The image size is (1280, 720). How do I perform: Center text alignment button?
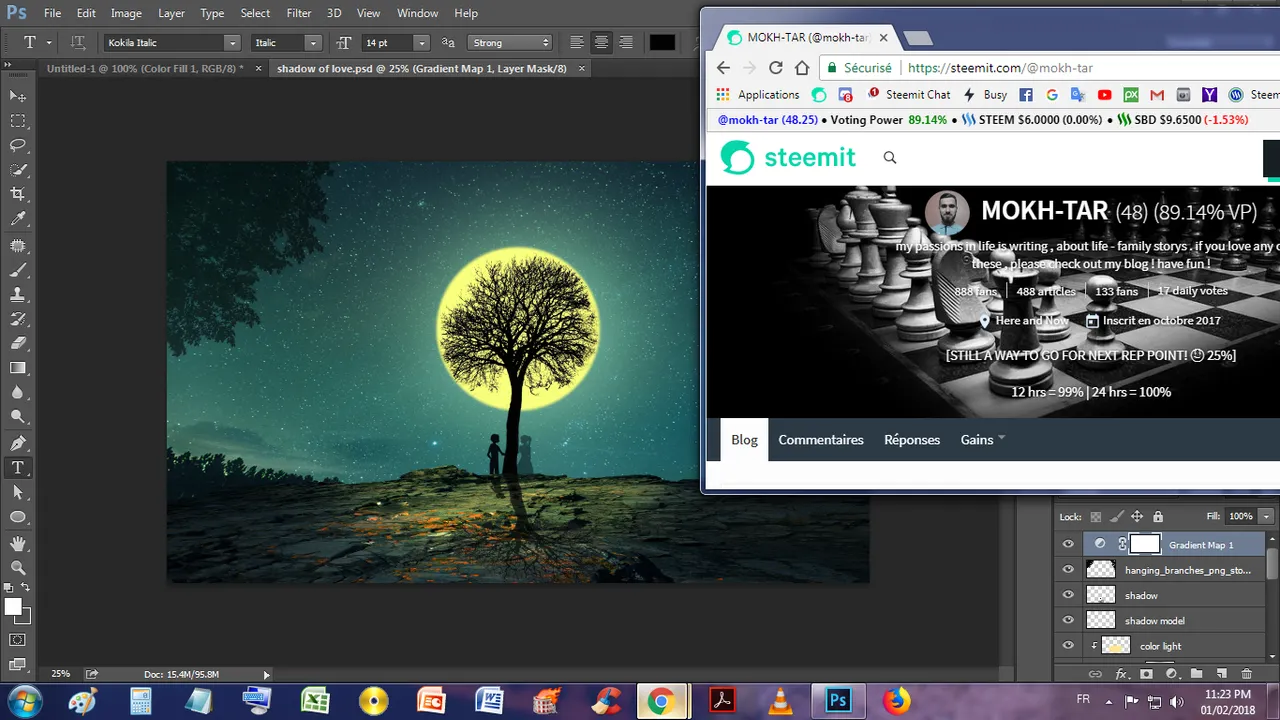point(601,42)
